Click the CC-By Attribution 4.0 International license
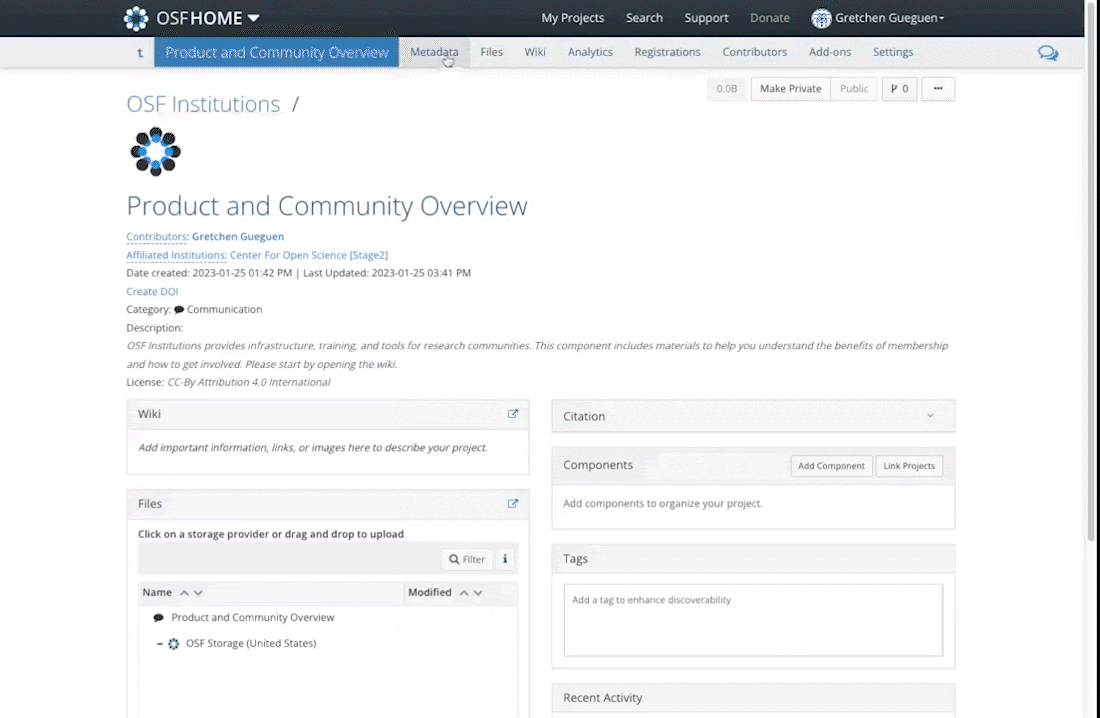Image resolution: width=1100 pixels, height=718 pixels. point(248,383)
